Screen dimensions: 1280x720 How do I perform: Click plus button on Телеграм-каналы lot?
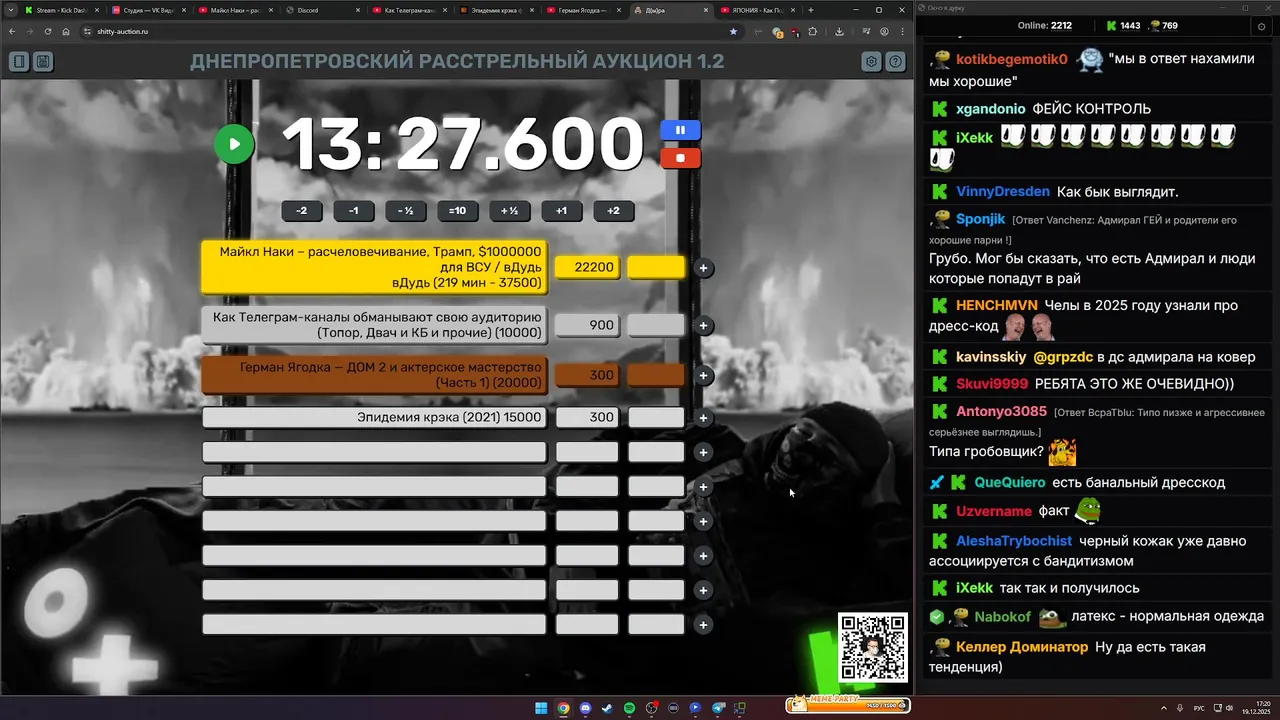pyautogui.click(x=703, y=325)
